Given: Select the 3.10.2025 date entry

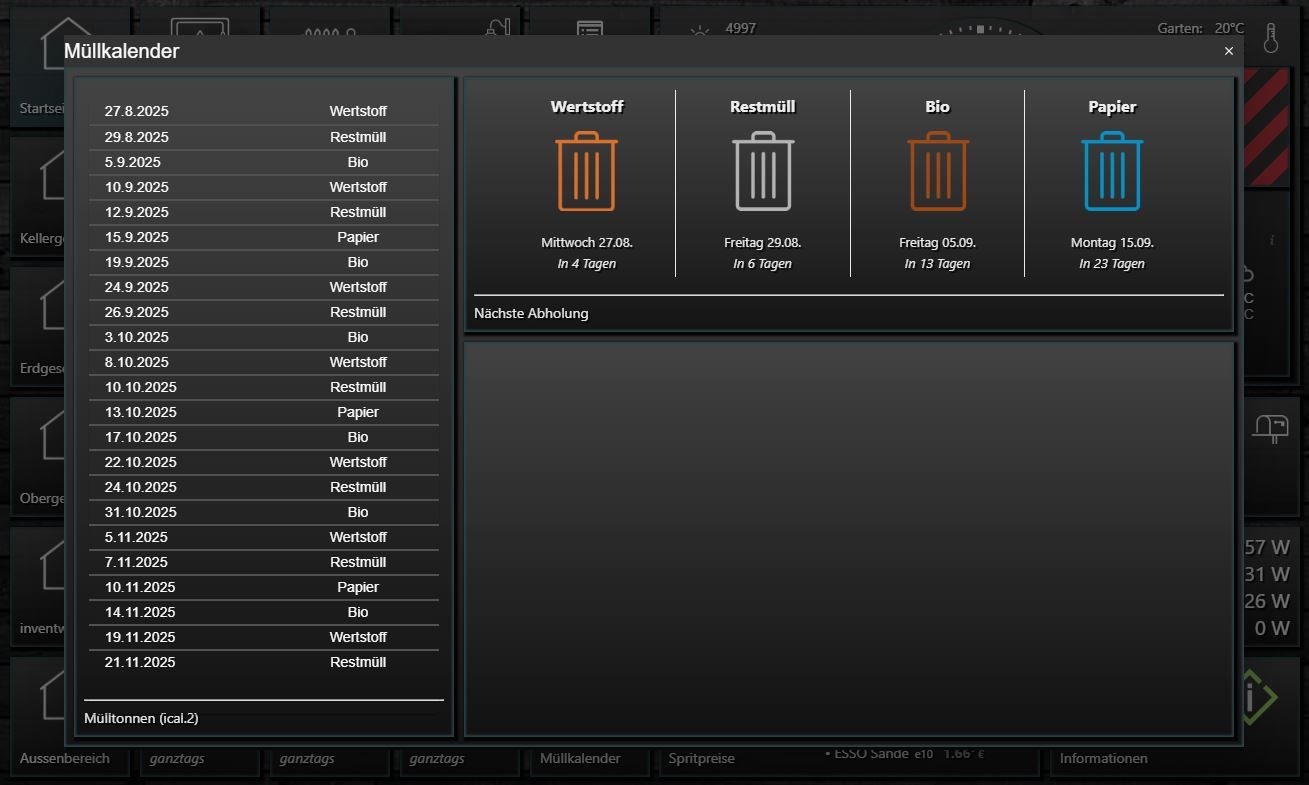Looking at the screenshot, I should coord(137,337).
